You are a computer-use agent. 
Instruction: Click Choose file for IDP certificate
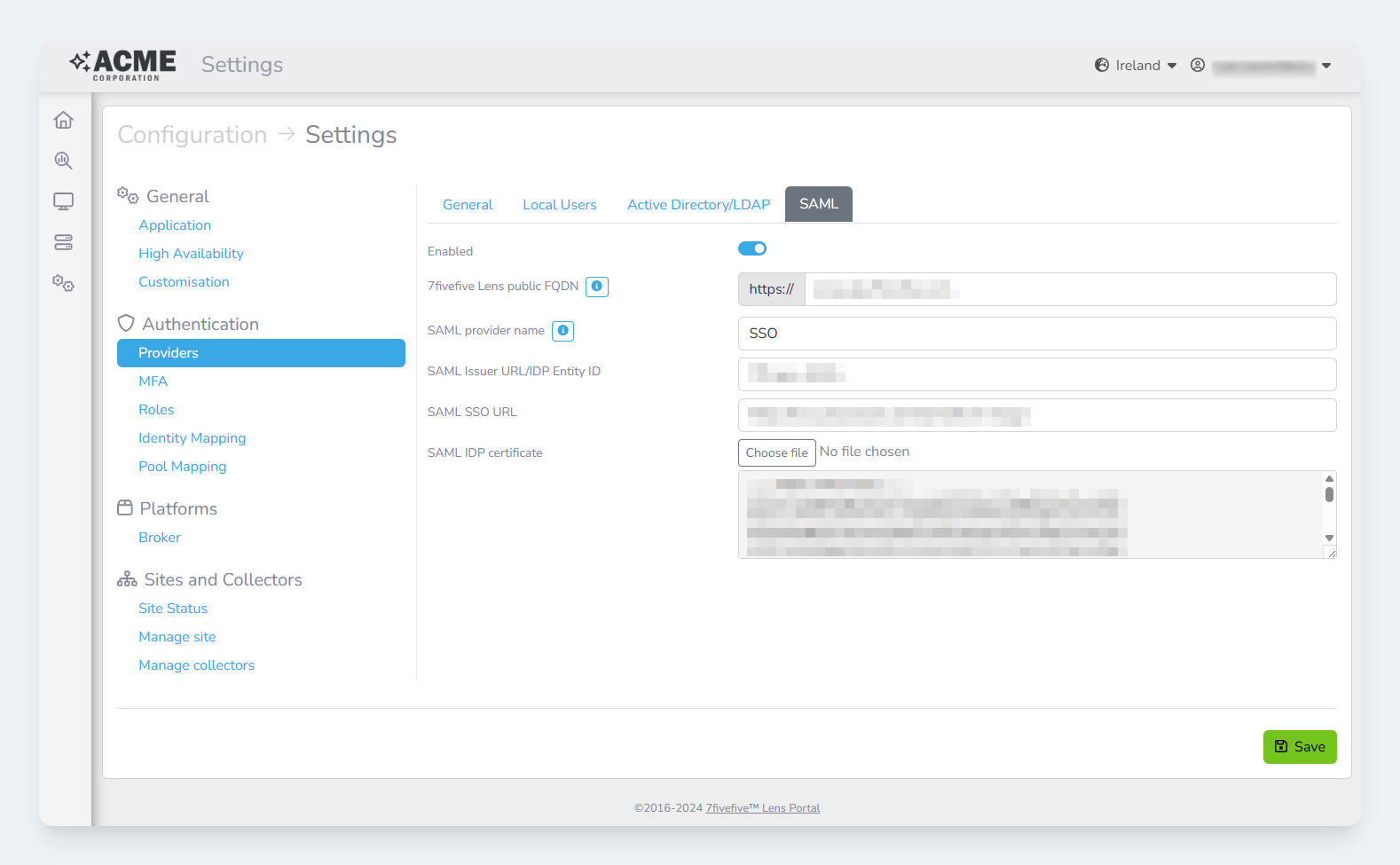pyautogui.click(x=776, y=452)
